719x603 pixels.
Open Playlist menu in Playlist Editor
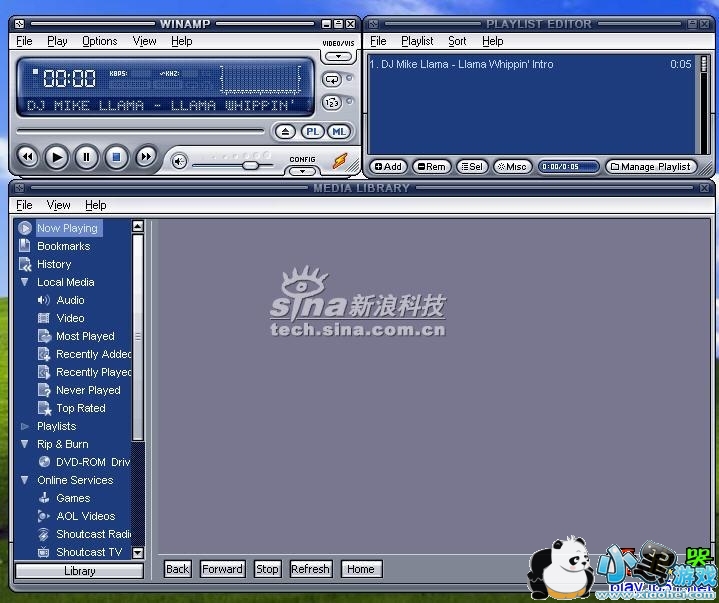pos(417,41)
